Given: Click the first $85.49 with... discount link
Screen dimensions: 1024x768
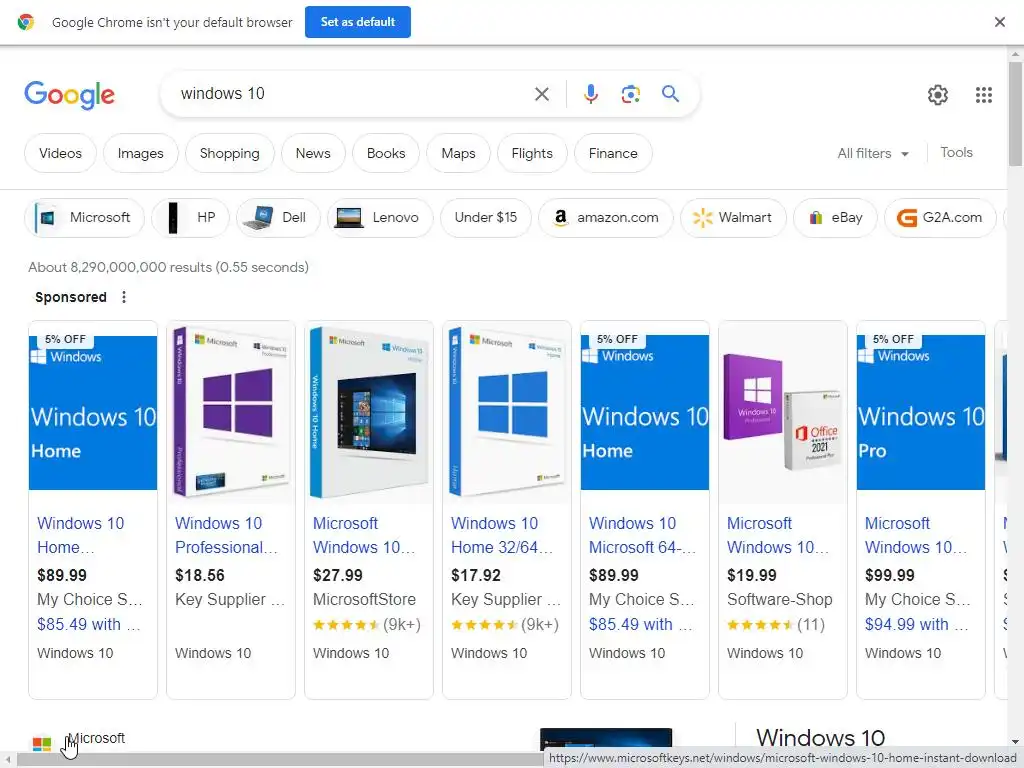Looking at the screenshot, I should coord(89,624).
